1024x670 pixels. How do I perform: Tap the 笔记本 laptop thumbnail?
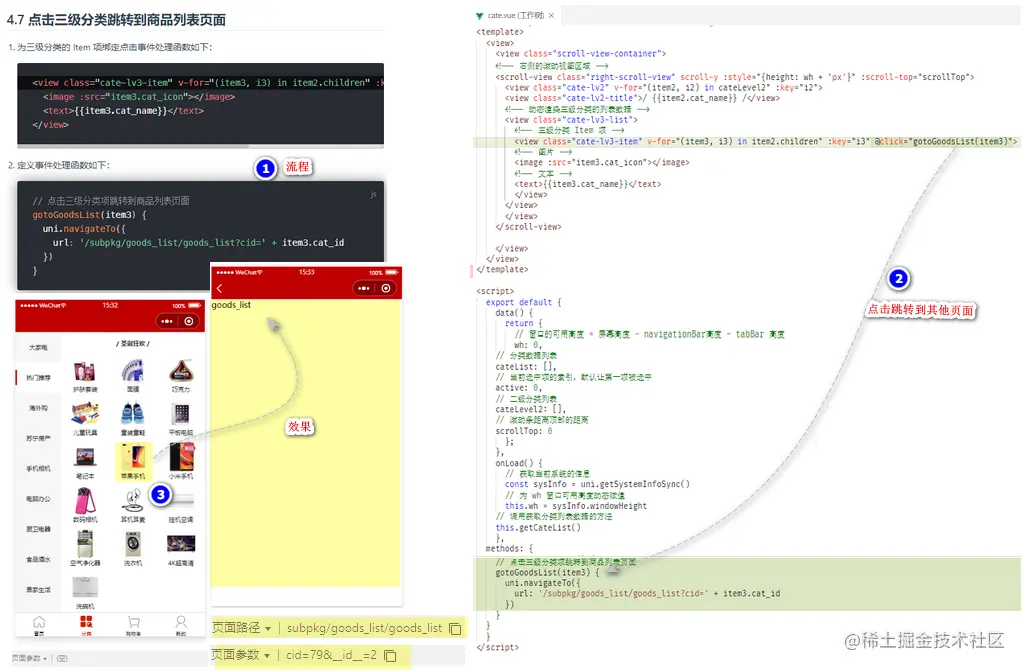tap(85, 457)
